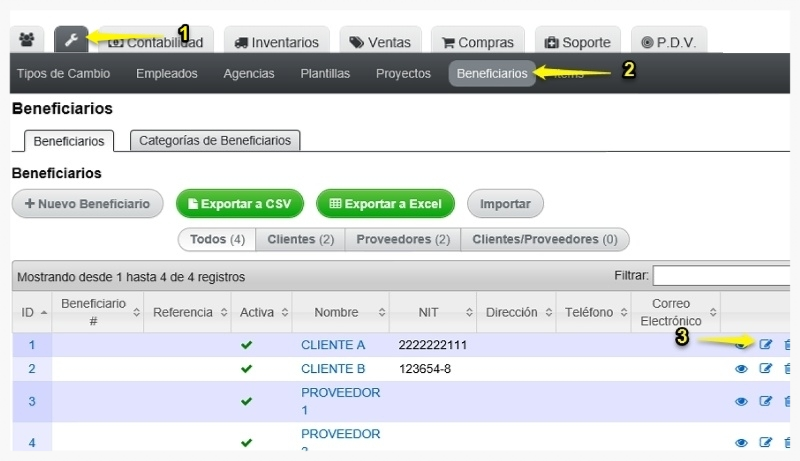
Task: Click Importar button
Action: pos(505,203)
